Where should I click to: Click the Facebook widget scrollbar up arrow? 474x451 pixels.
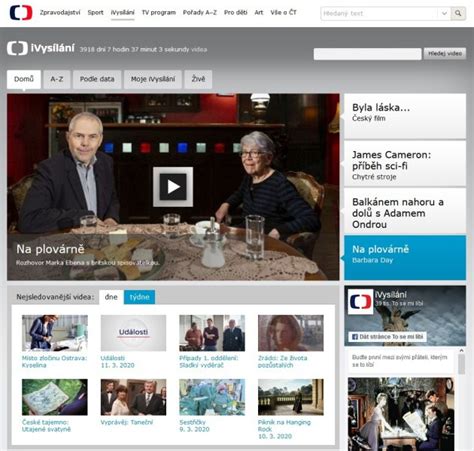click(x=461, y=351)
